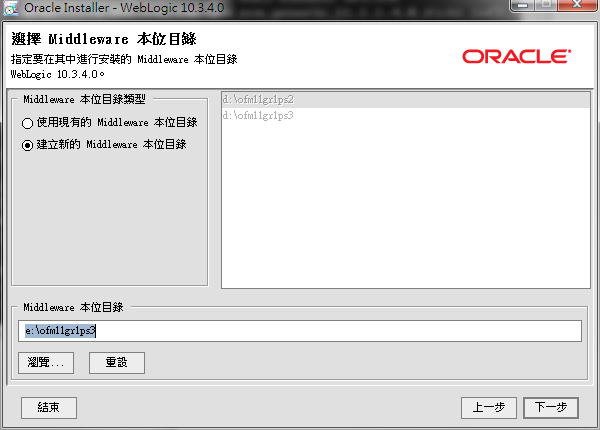The width and height of the screenshot is (600, 430).
Task: Select d:\ofm11gr1ps3 in the directory list
Action: click(x=406, y=115)
